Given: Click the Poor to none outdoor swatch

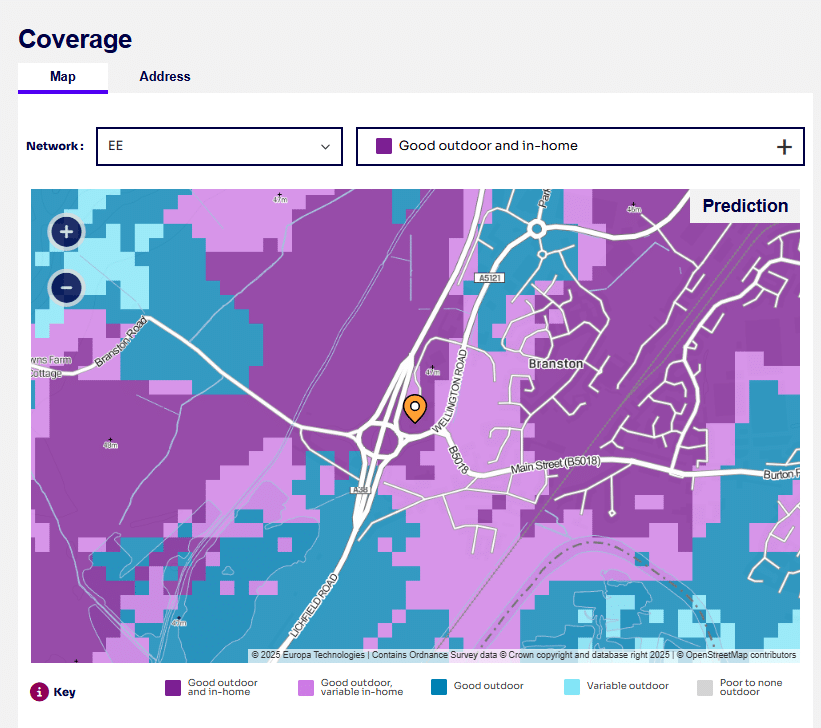Looking at the screenshot, I should [705, 688].
